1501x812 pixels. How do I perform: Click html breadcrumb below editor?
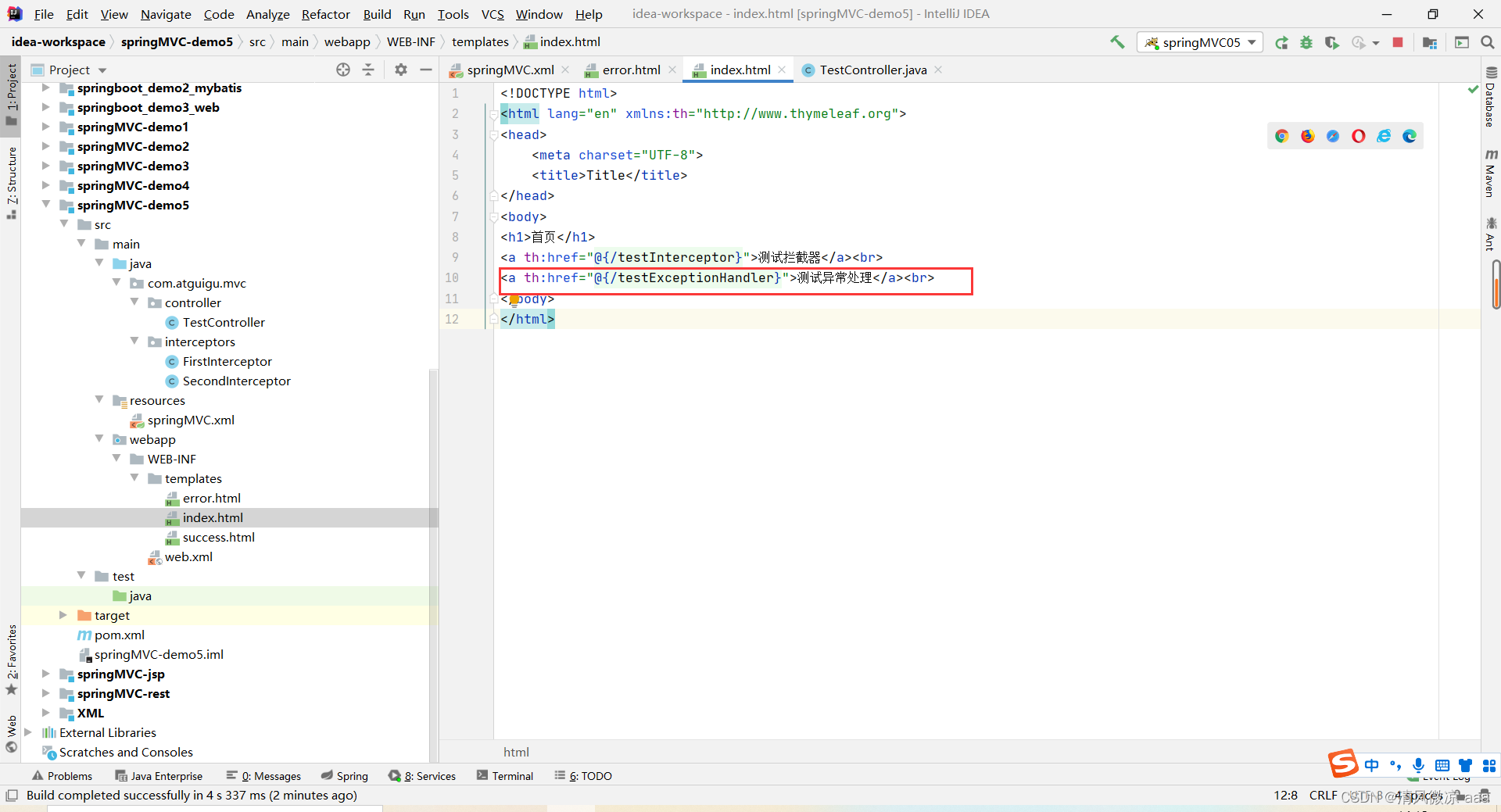pyautogui.click(x=516, y=752)
